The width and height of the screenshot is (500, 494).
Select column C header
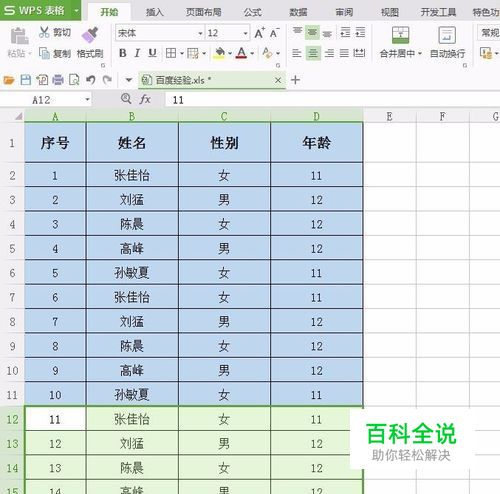(224, 116)
